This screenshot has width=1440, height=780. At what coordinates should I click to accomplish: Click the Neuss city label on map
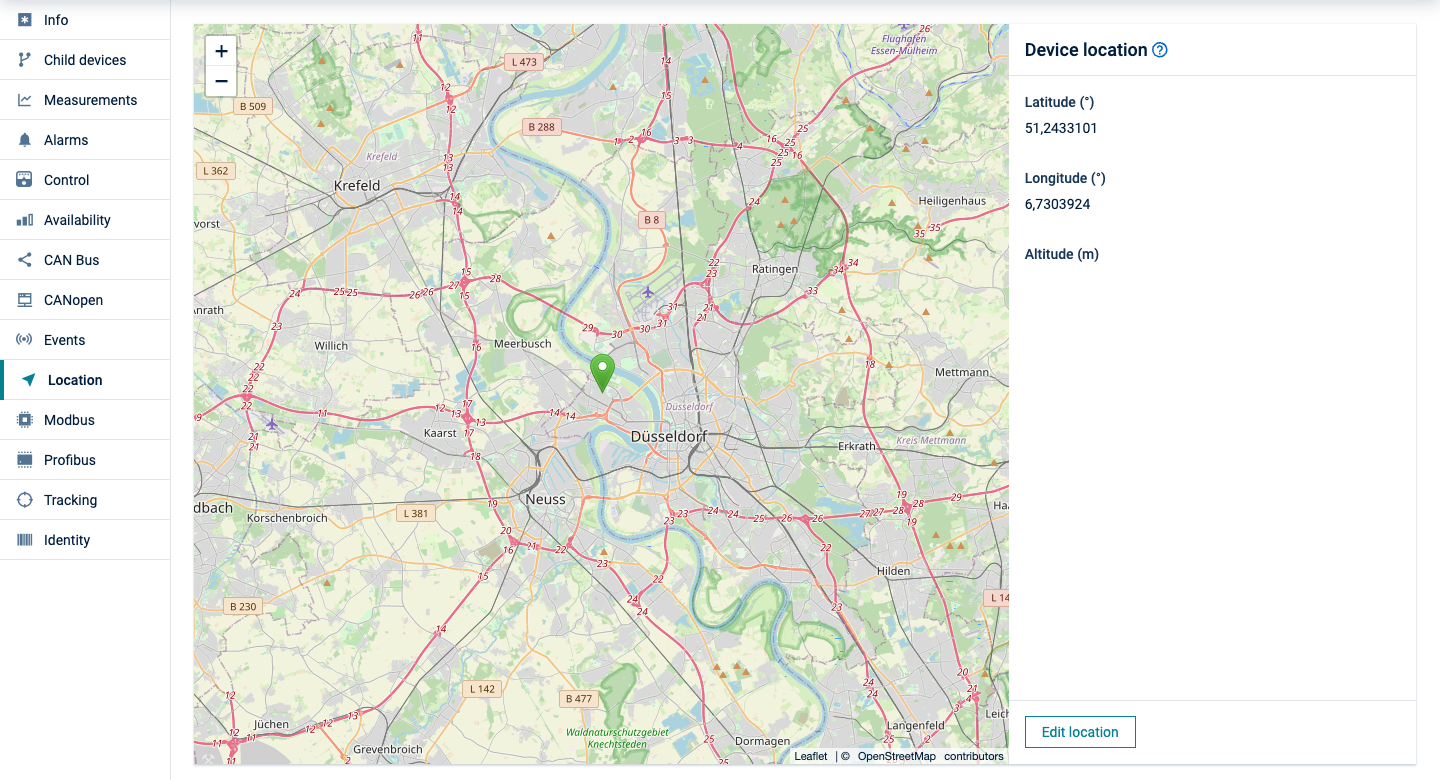pos(545,499)
